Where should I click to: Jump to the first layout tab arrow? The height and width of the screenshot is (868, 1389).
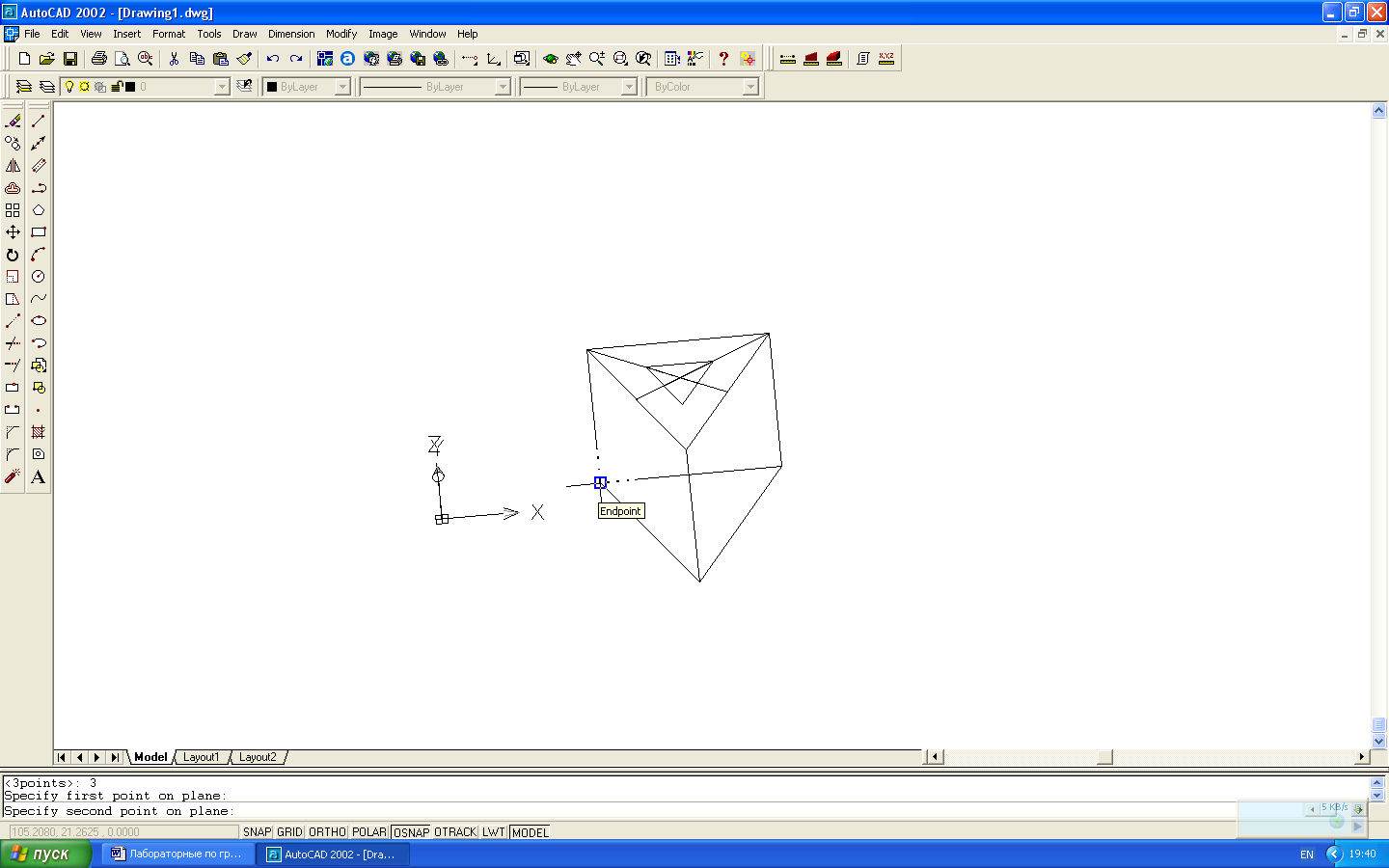62,757
